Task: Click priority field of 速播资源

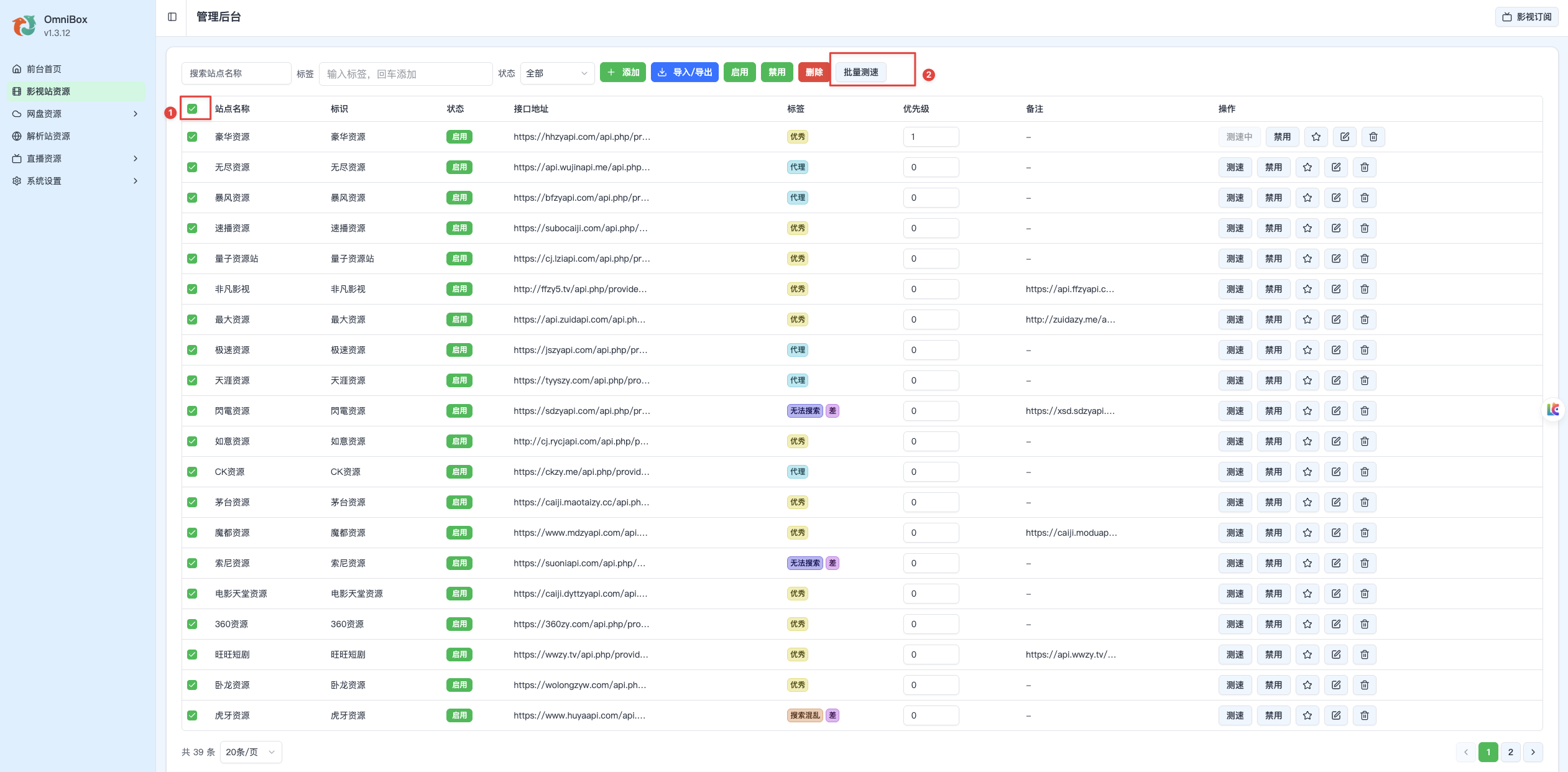Action: [x=931, y=228]
